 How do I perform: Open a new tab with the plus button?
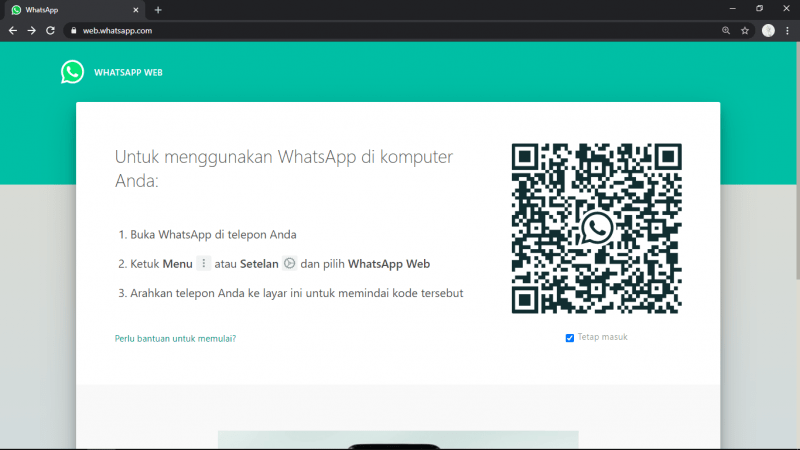(158, 10)
